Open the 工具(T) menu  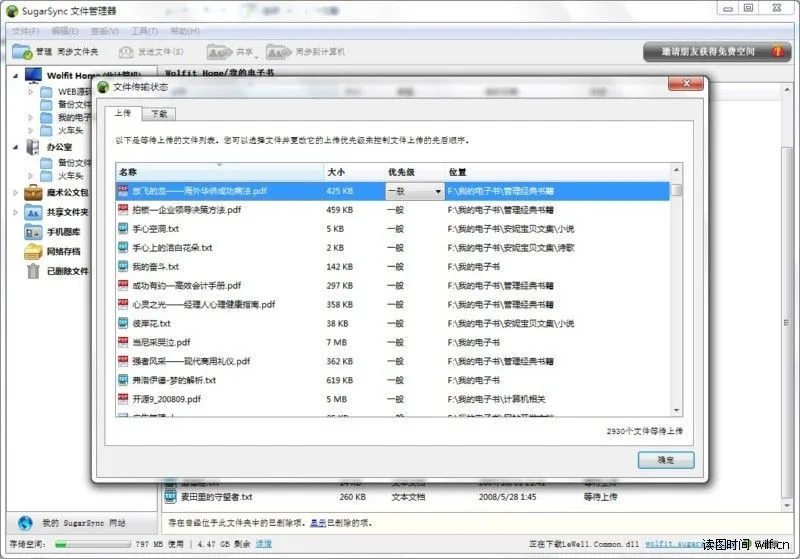(x=144, y=31)
